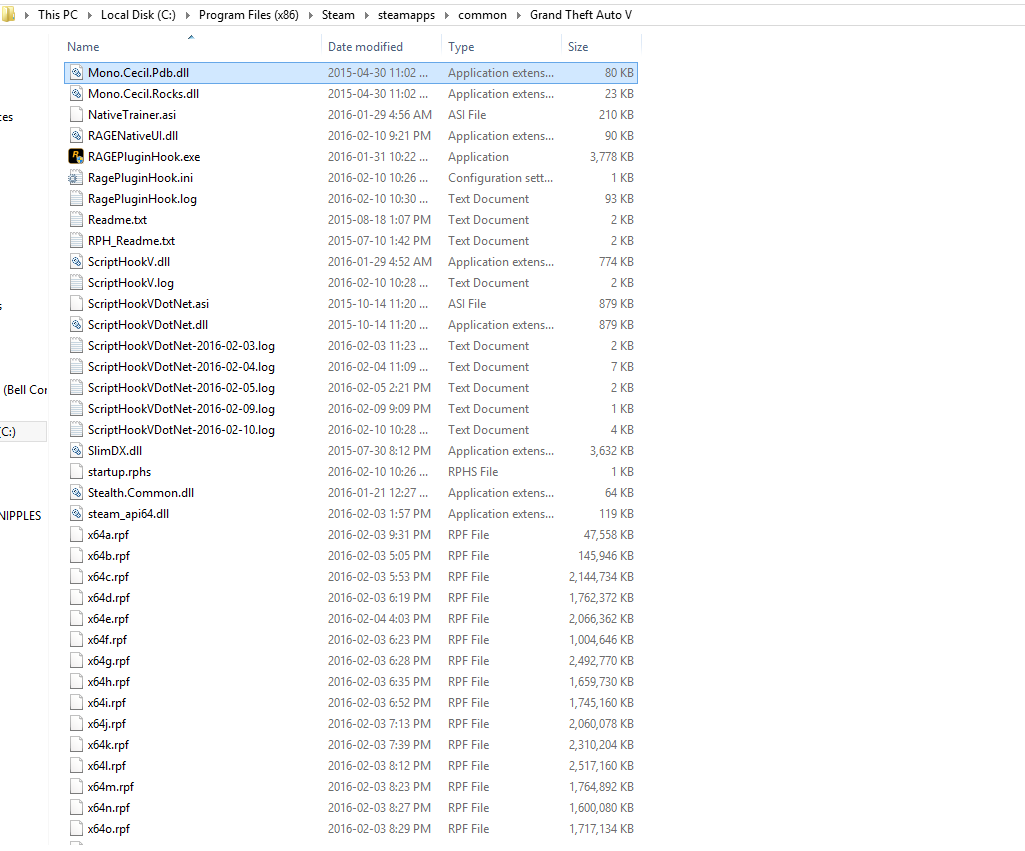The image size is (1025, 851).
Task: Select the x64d.rpf file name
Action: click(x=109, y=597)
